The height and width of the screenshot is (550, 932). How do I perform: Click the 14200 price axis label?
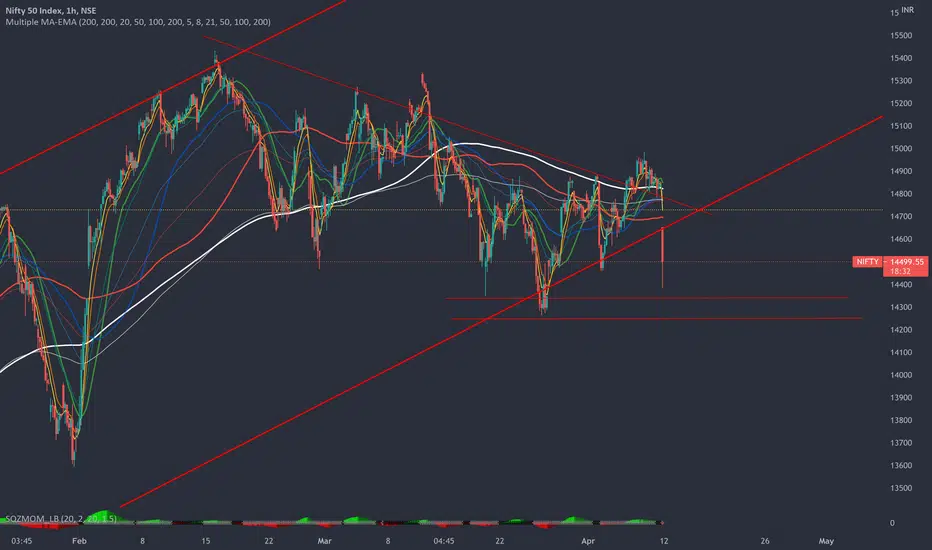(x=901, y=330)
